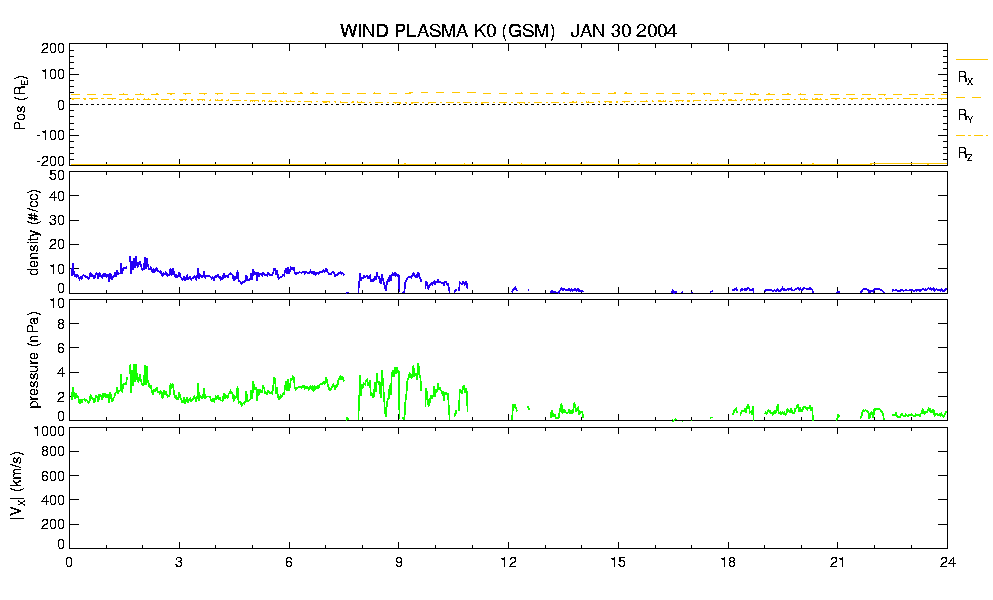Click the '600' tick on velocity axis
This screenshot has width=993, height=600.
[x=53, y=476]
